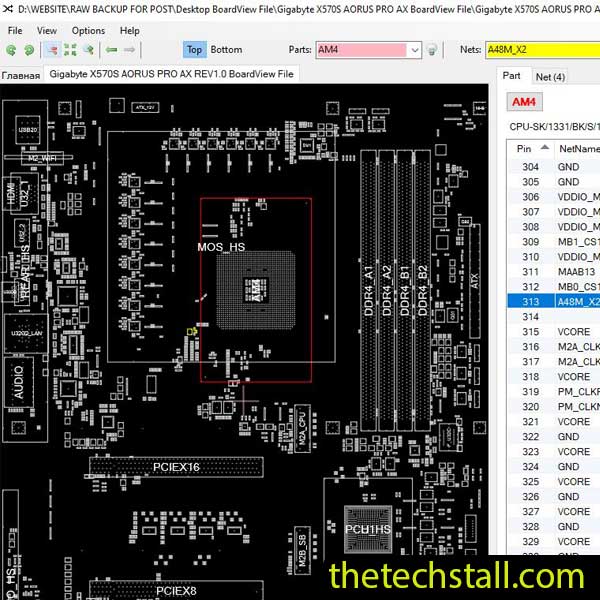Open the Options menu
The width and height of the screenshot is (600, 600).
88,30
